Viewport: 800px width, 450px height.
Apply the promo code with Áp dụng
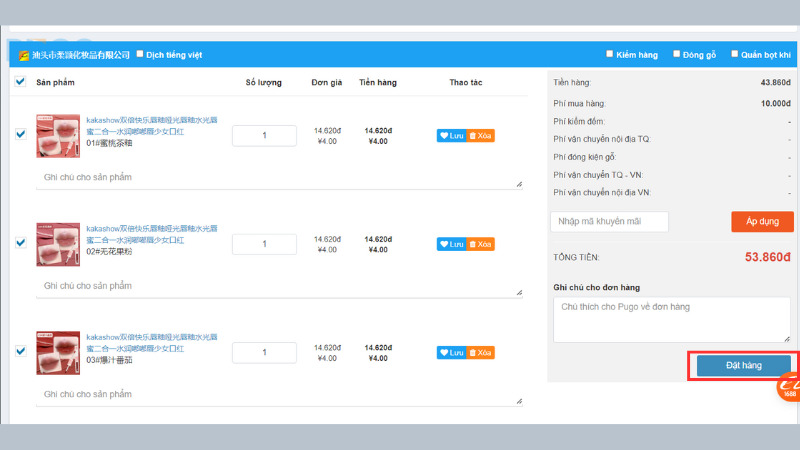pos(762,221)
